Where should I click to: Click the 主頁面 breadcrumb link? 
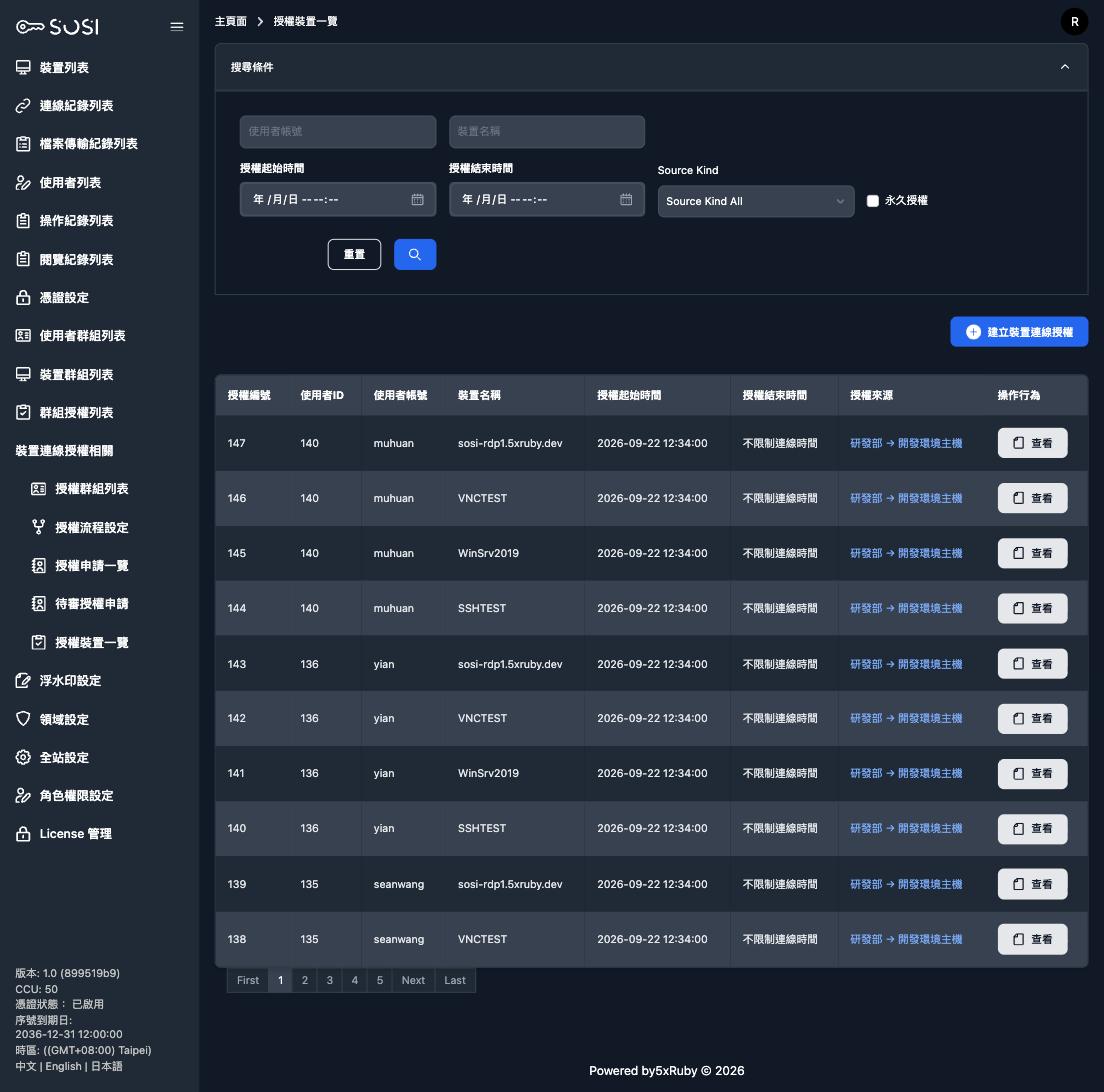pos(231,21)
